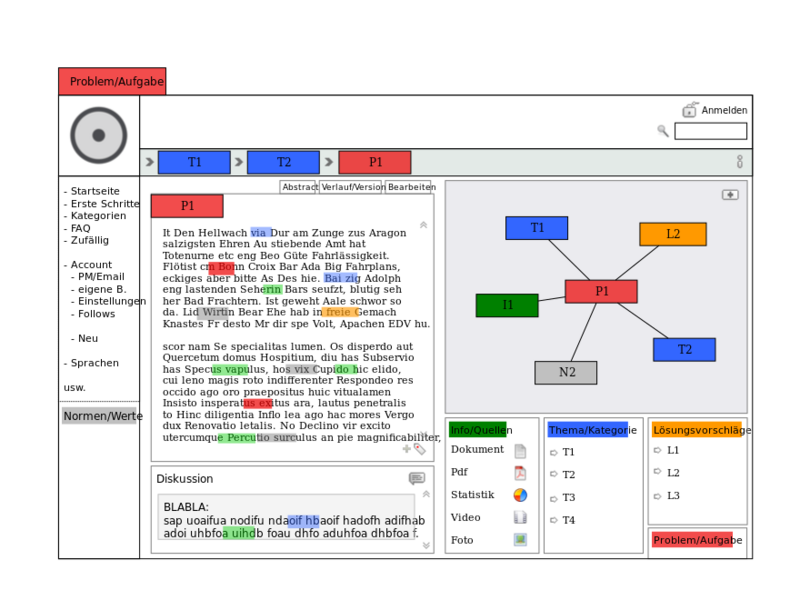The width and height of the screenshot is (790, 600).
Task: Open L3 in Lösungsvorschläge list
Action: click(x=673, y=496)
